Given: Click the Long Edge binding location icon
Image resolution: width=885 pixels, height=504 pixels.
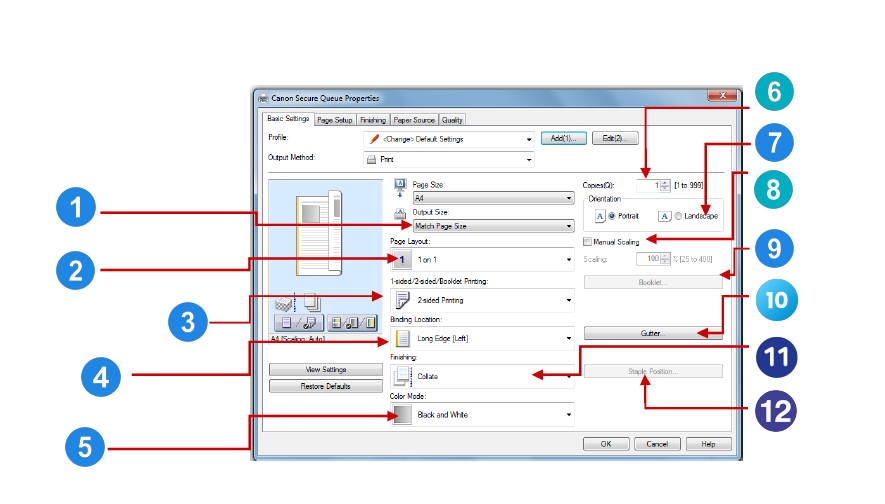Looking at the screenshot, I should point(404,338).
